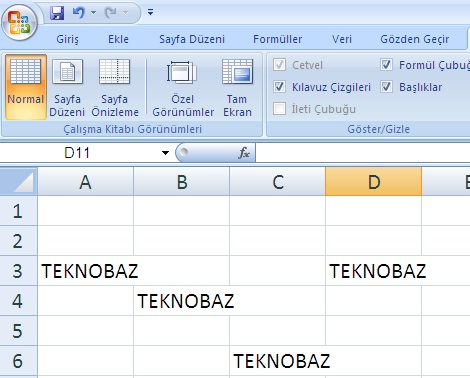Open the Formüller tab
470x378 pixels.
click(278, 39)
